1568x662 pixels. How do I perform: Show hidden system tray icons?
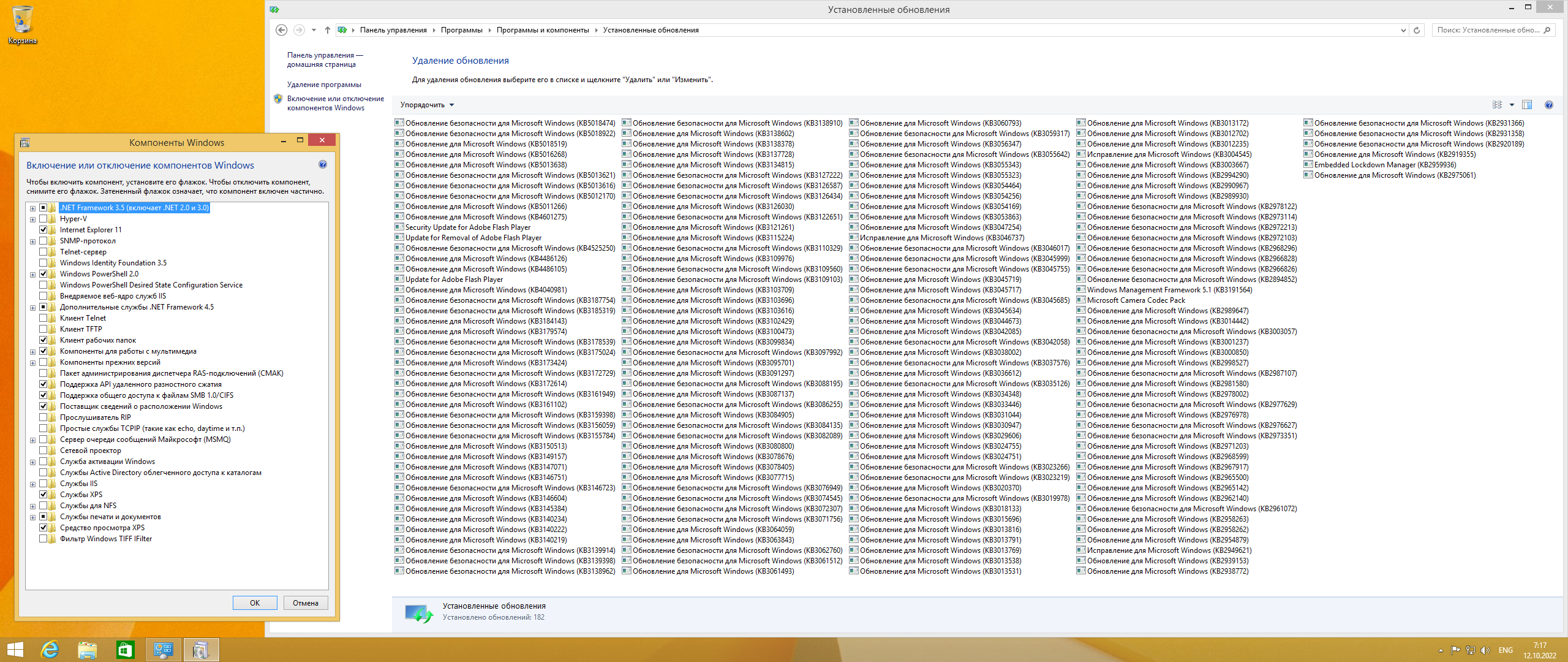pos(1441,650)
